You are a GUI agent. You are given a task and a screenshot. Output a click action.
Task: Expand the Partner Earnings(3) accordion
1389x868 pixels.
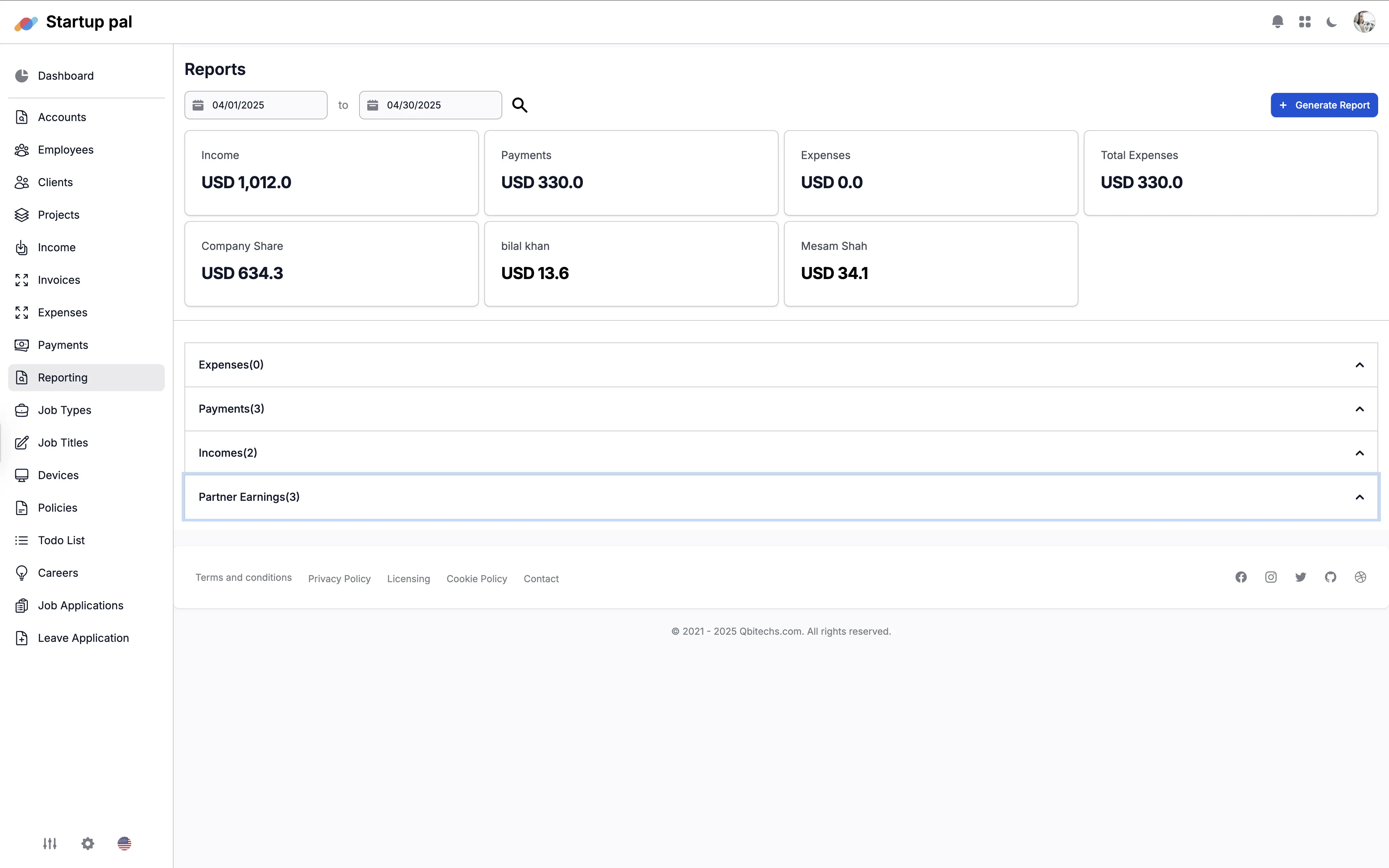click(x=781, y=497)
